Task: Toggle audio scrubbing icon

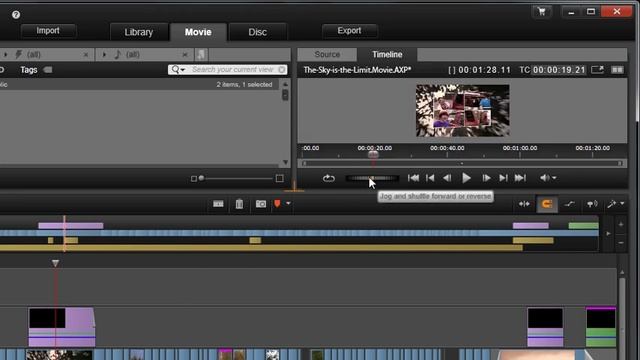Action: tap(592, 204)
